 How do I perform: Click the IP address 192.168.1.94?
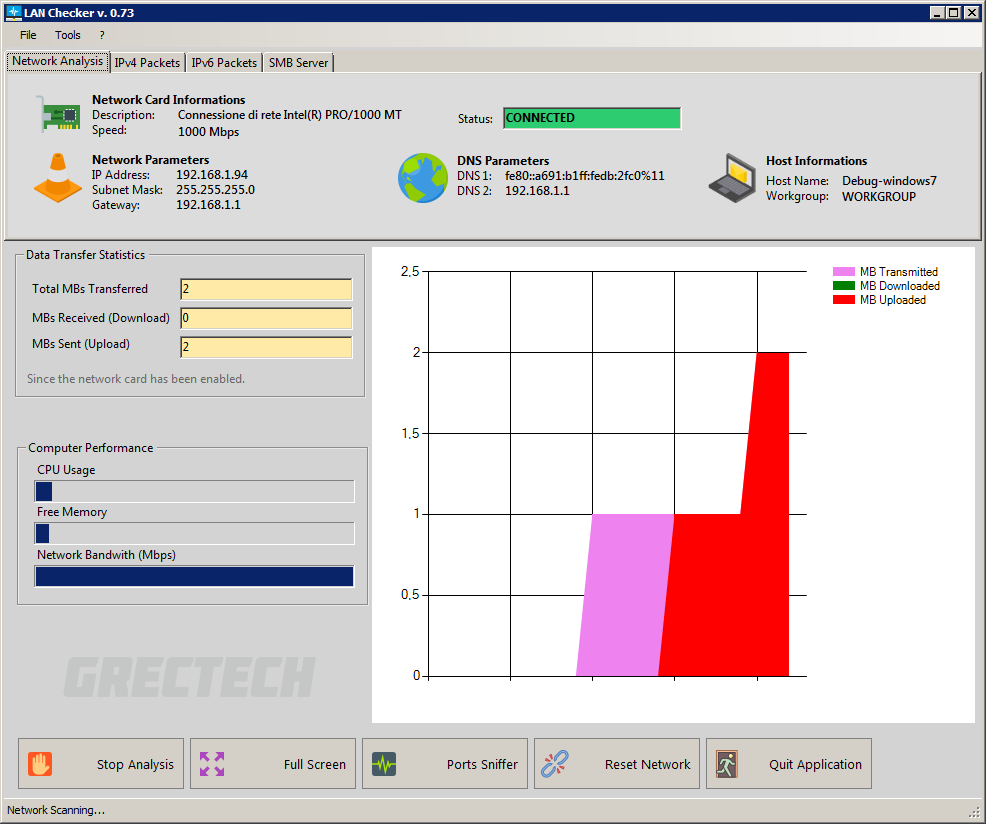pos(212,175)
